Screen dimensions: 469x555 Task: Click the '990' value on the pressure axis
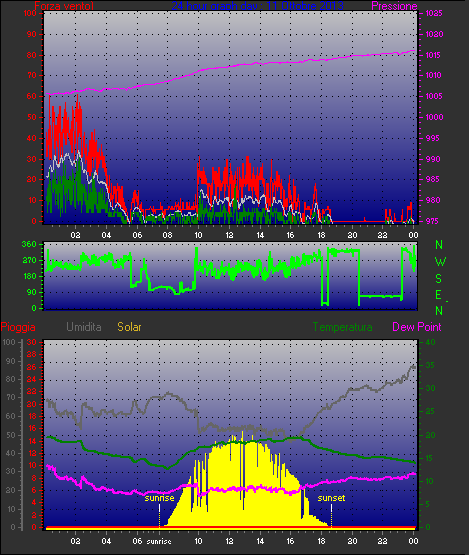(x=433, y=159)
